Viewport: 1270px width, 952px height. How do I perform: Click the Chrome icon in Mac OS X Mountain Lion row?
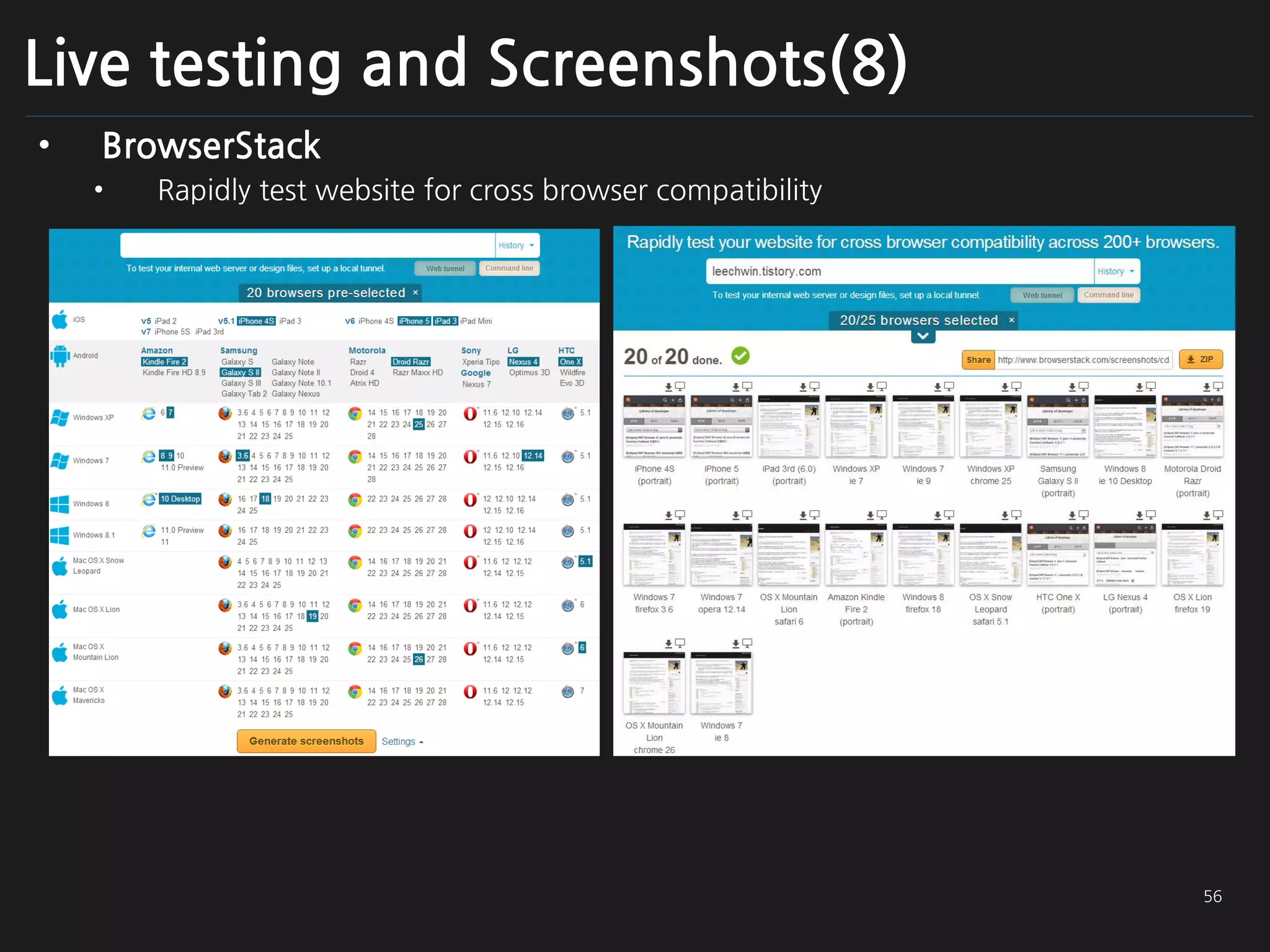click(x=355, y=648)
